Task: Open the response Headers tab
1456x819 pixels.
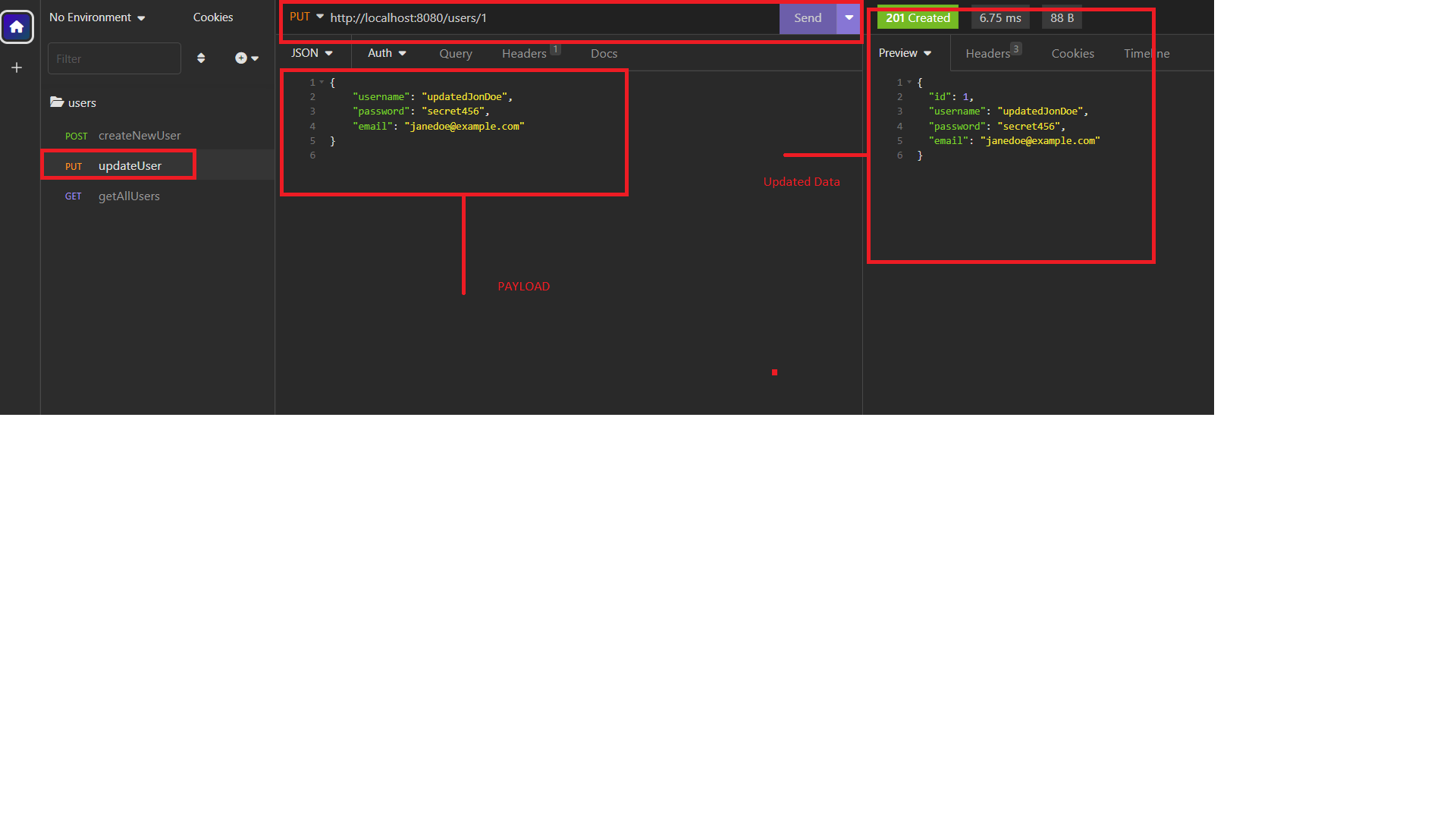Action: [987, 54]
